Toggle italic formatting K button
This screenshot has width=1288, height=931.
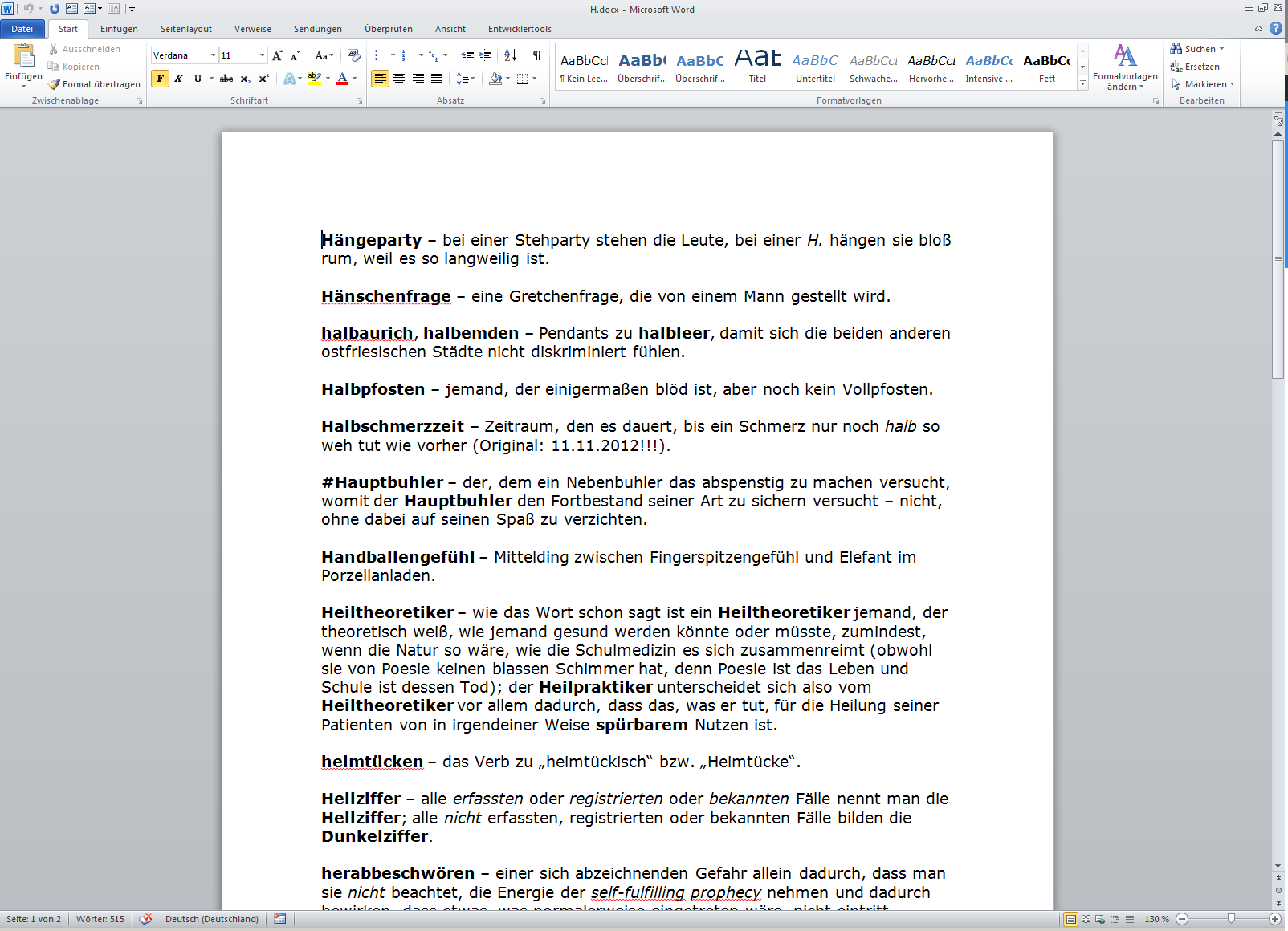tap(179, 79)
